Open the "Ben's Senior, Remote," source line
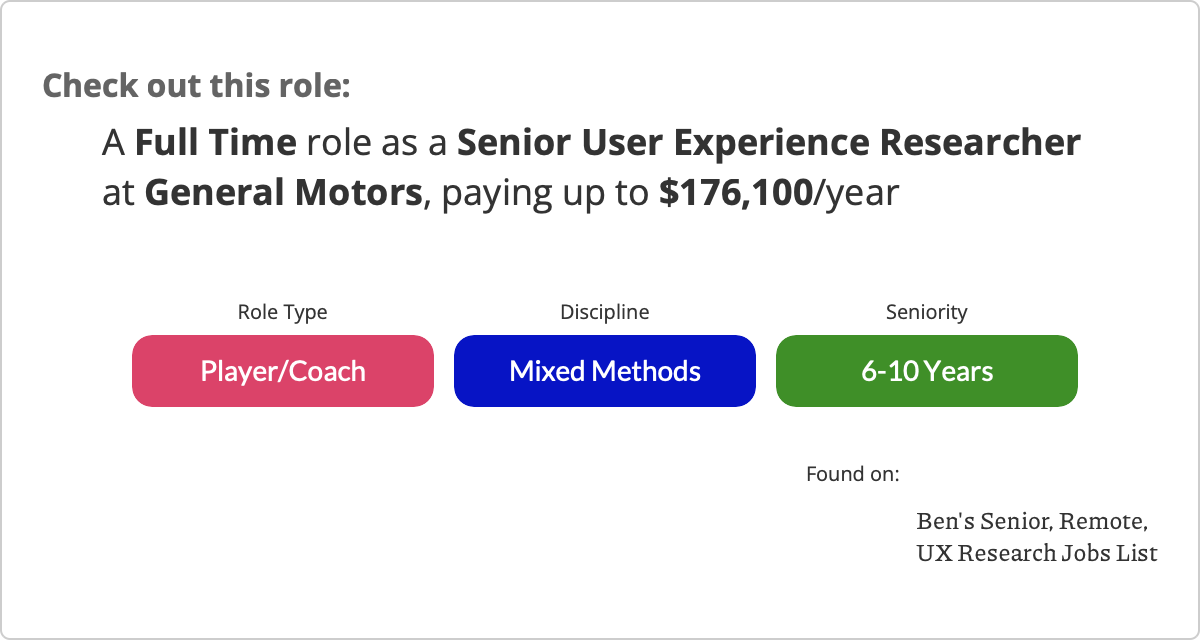Screen dimensions: 1200x640 coord(1031,522)
